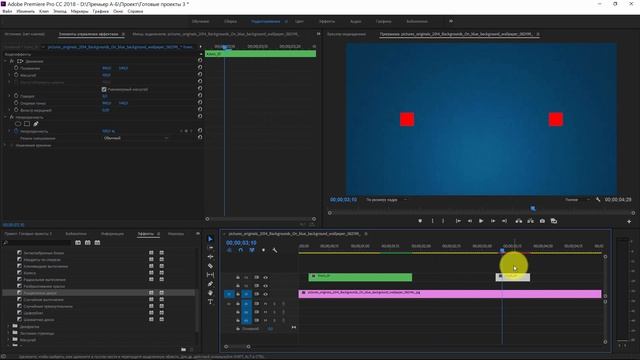Toggle Opacity animation stopwatch

coord(16,131)
